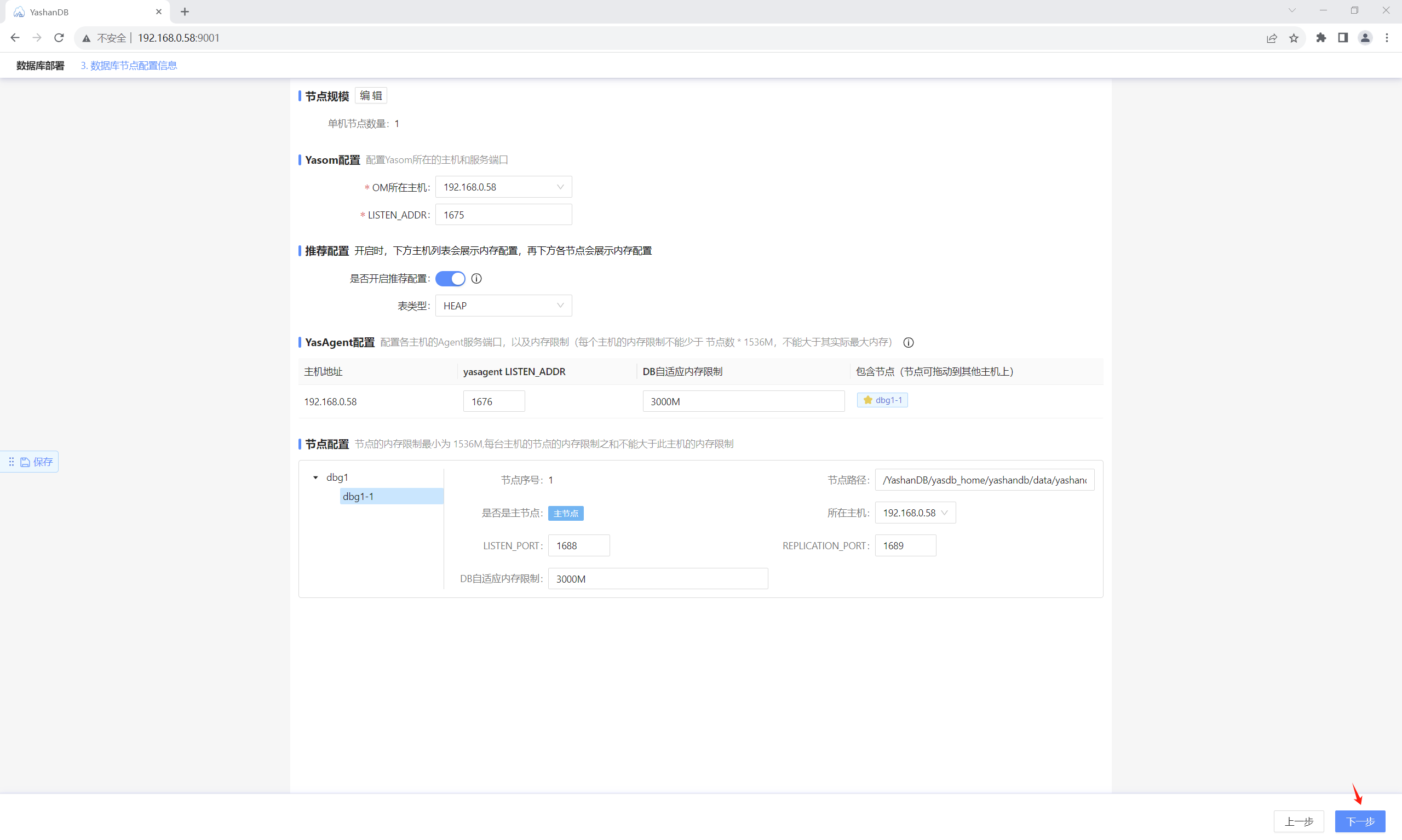
Task: Click the share page icon in address bar
Action: (x=1272, y=38)
